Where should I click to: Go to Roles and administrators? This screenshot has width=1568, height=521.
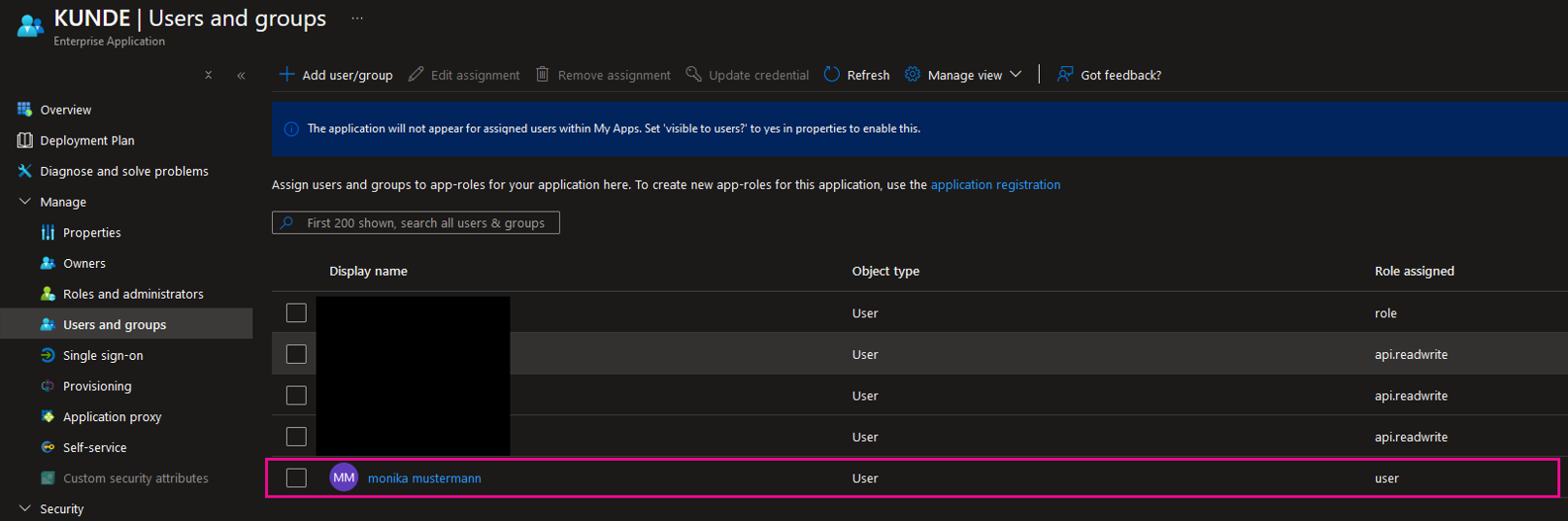[133, 294]
